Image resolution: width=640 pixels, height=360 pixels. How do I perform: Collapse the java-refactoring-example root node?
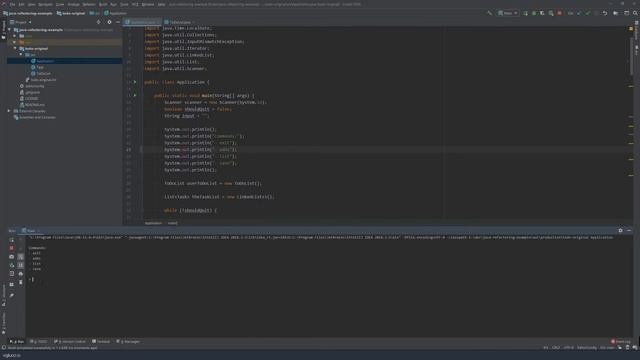coord(9,30)
